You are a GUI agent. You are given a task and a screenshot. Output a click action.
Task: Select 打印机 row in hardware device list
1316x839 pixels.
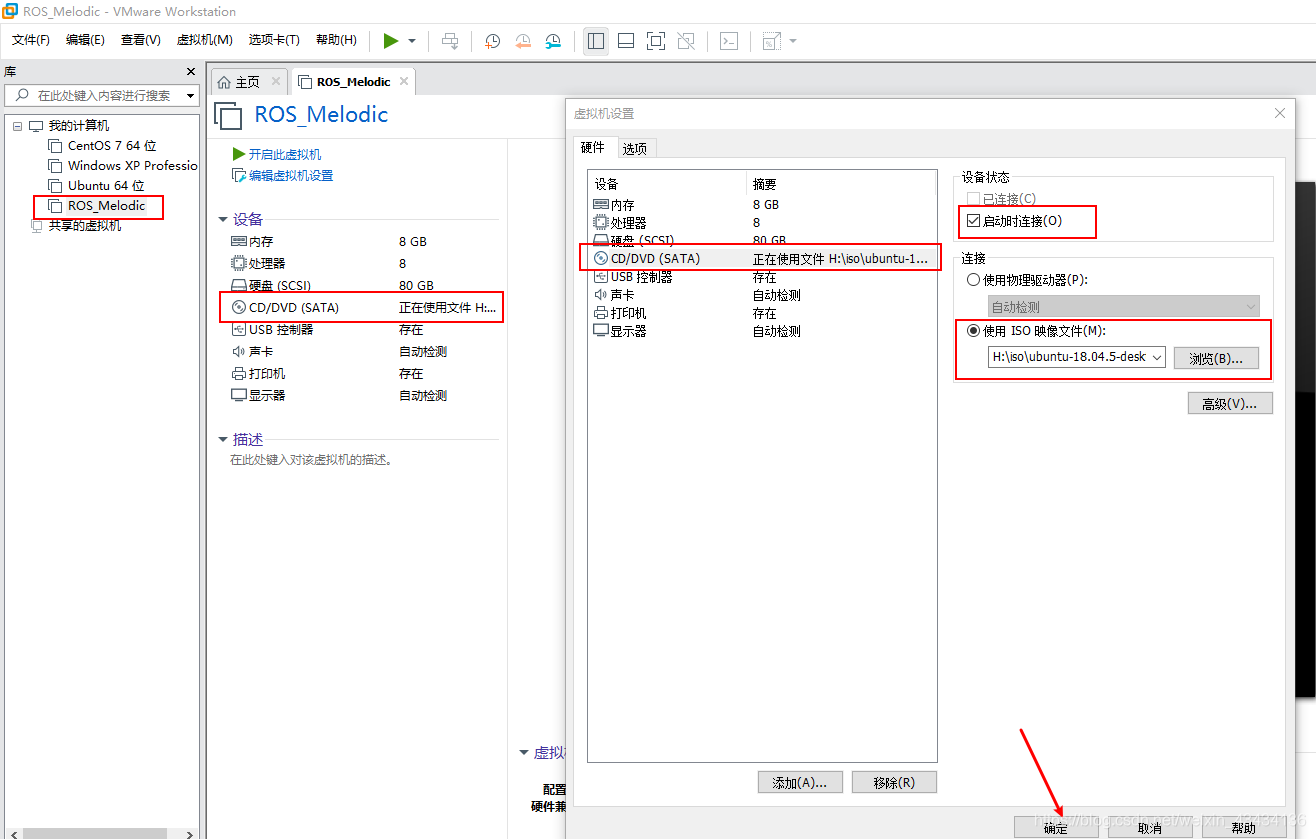[x=762, y=313]
